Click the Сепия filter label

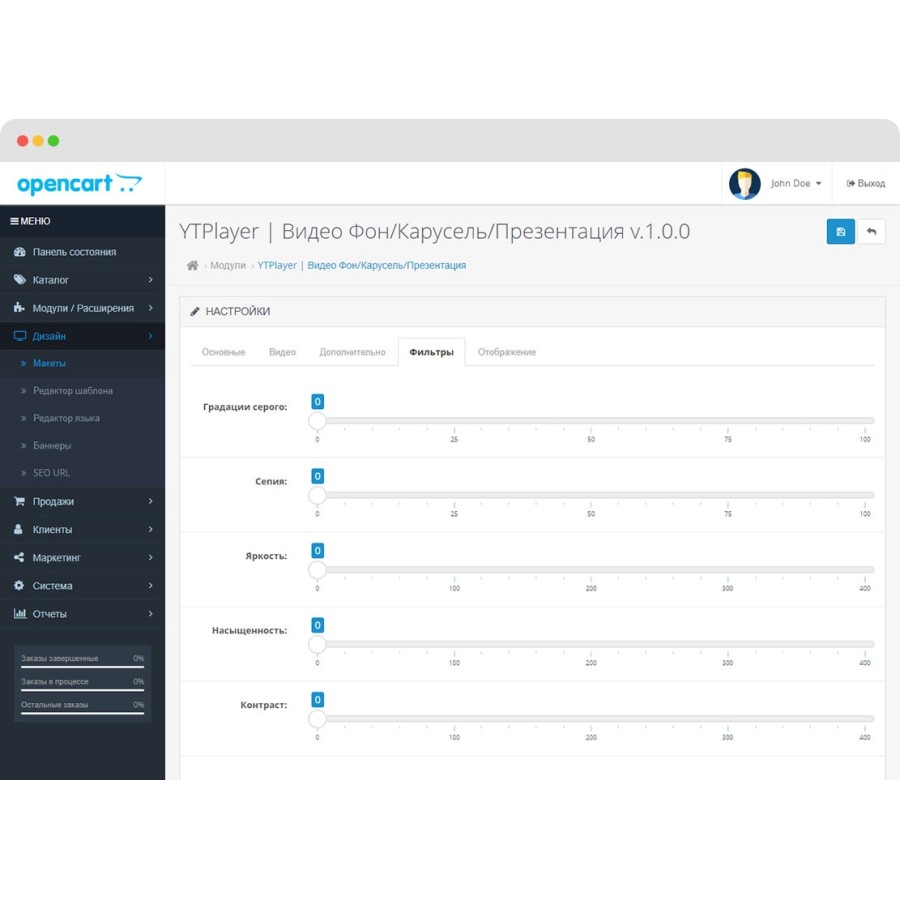[271, 482]
